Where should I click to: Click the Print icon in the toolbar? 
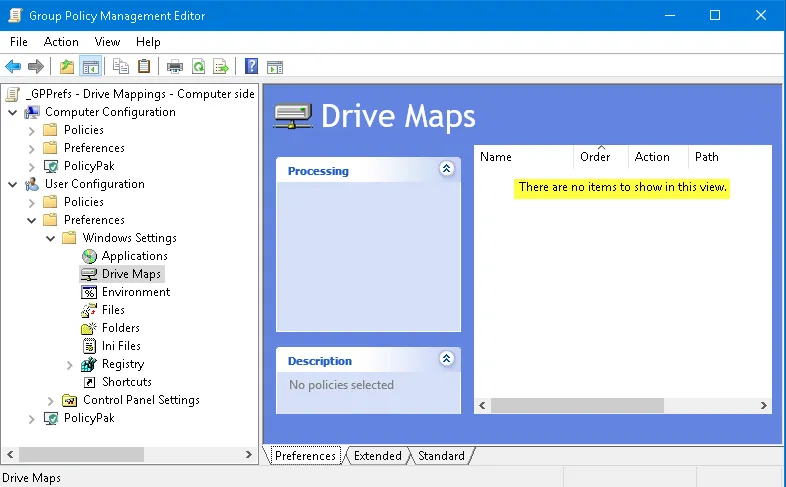[175, 67]
